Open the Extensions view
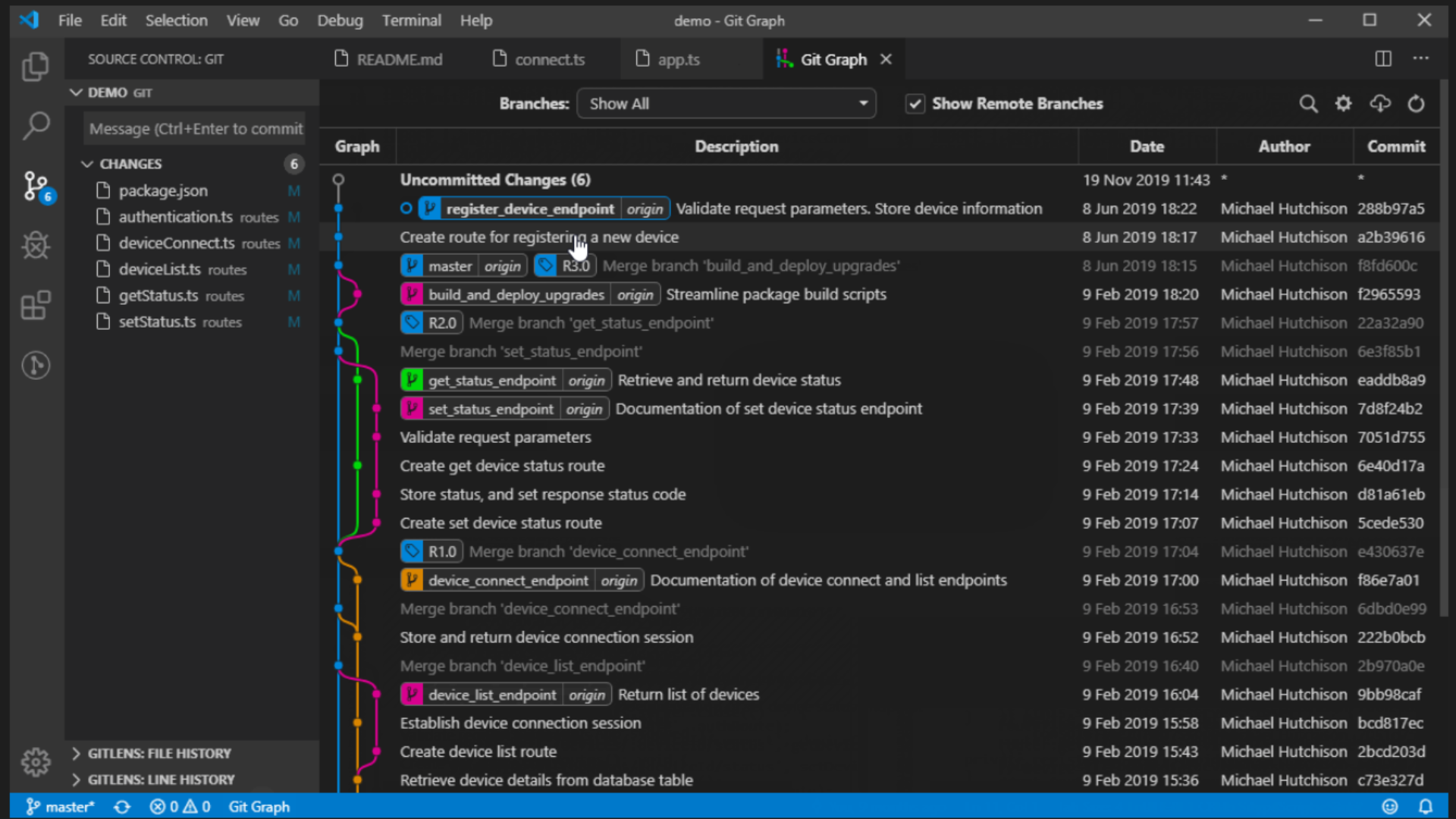1456x819 pixels. pos(36,305)
